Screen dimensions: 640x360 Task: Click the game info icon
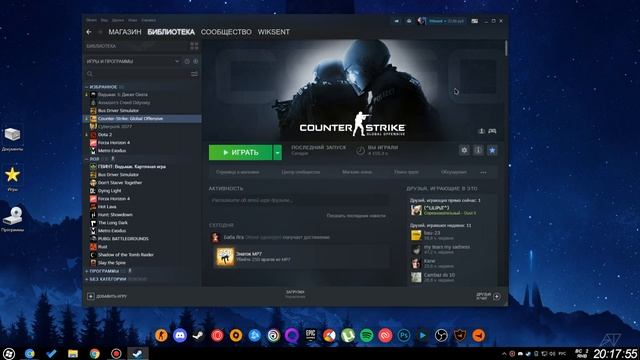(x=478, y=150)
